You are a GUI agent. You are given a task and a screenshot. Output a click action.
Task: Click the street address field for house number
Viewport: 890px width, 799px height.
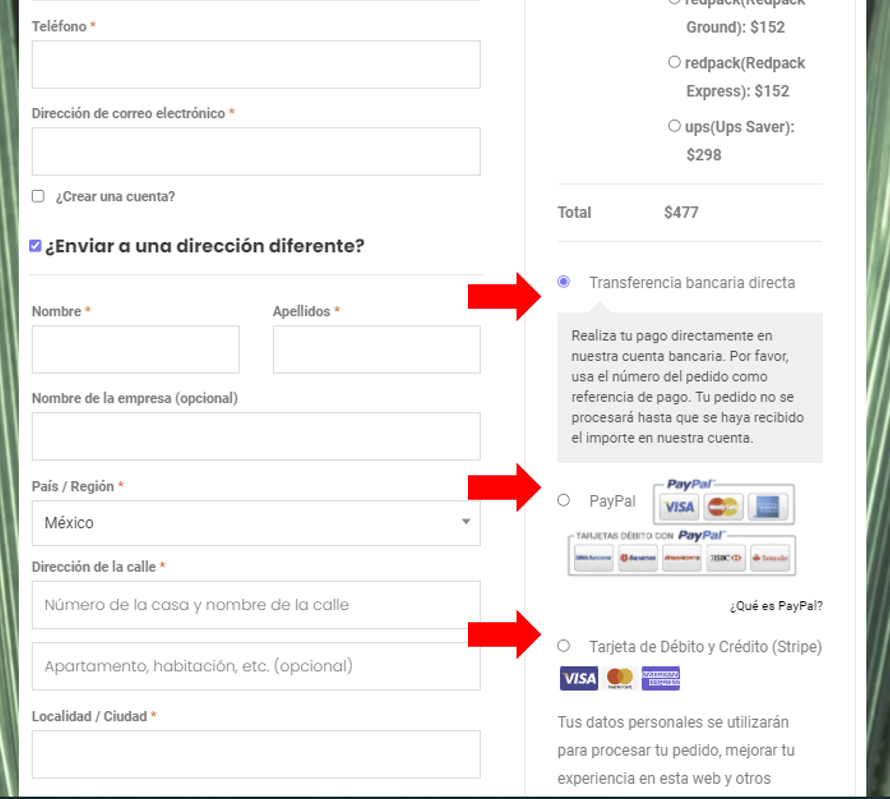[x=256, y=605]
